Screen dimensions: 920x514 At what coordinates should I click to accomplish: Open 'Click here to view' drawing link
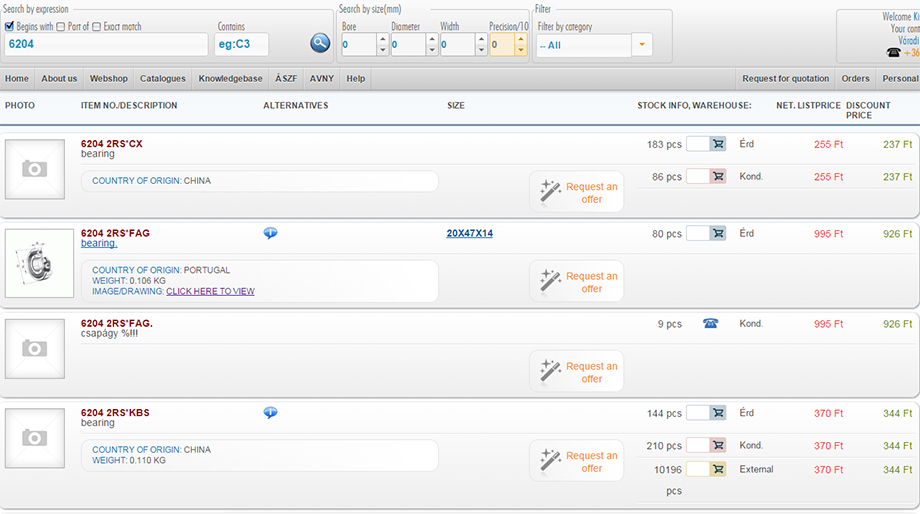pyautogui.click(x=210, y=291)
